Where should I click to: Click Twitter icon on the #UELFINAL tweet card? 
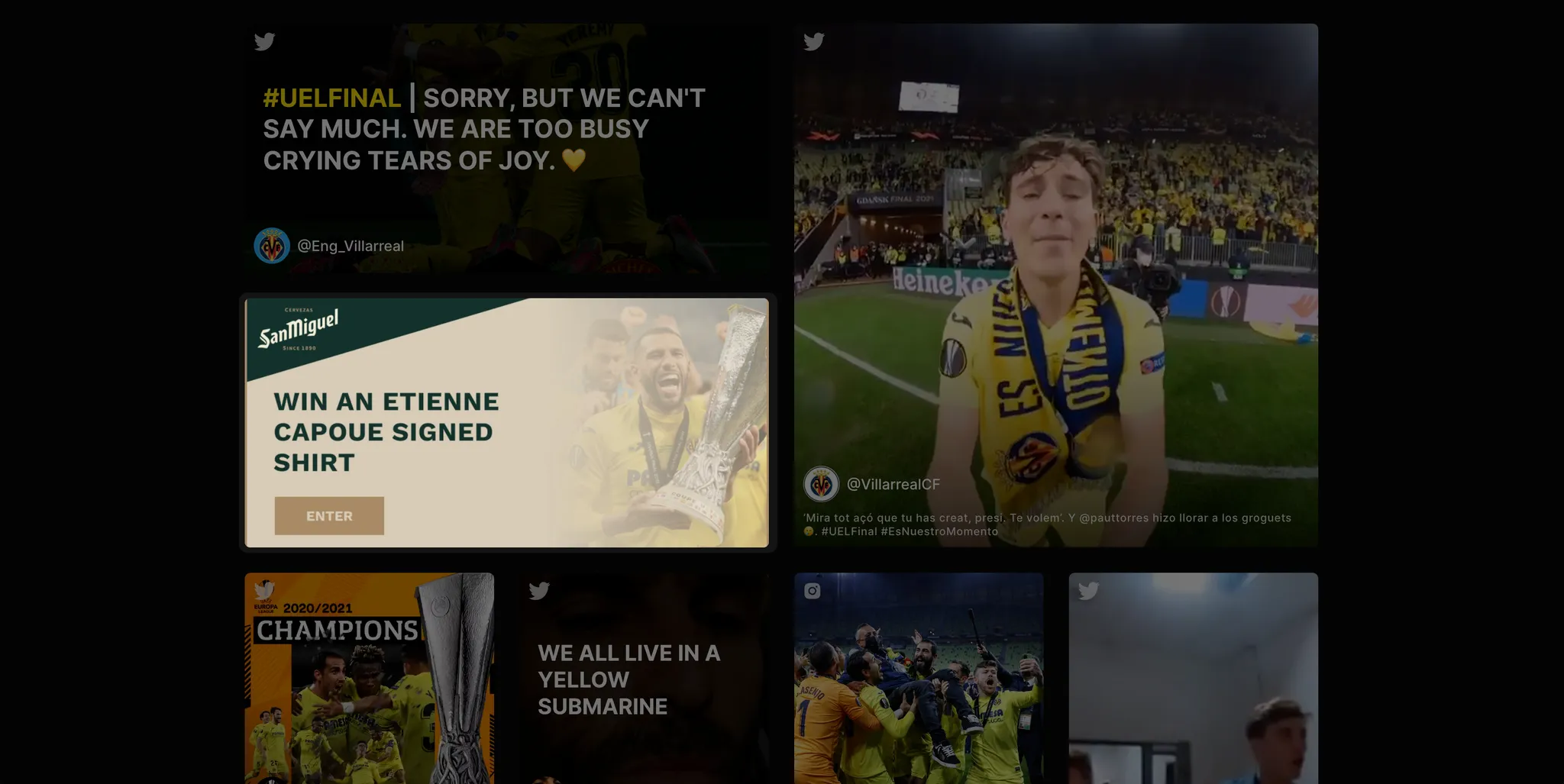(x=264, y=41)
